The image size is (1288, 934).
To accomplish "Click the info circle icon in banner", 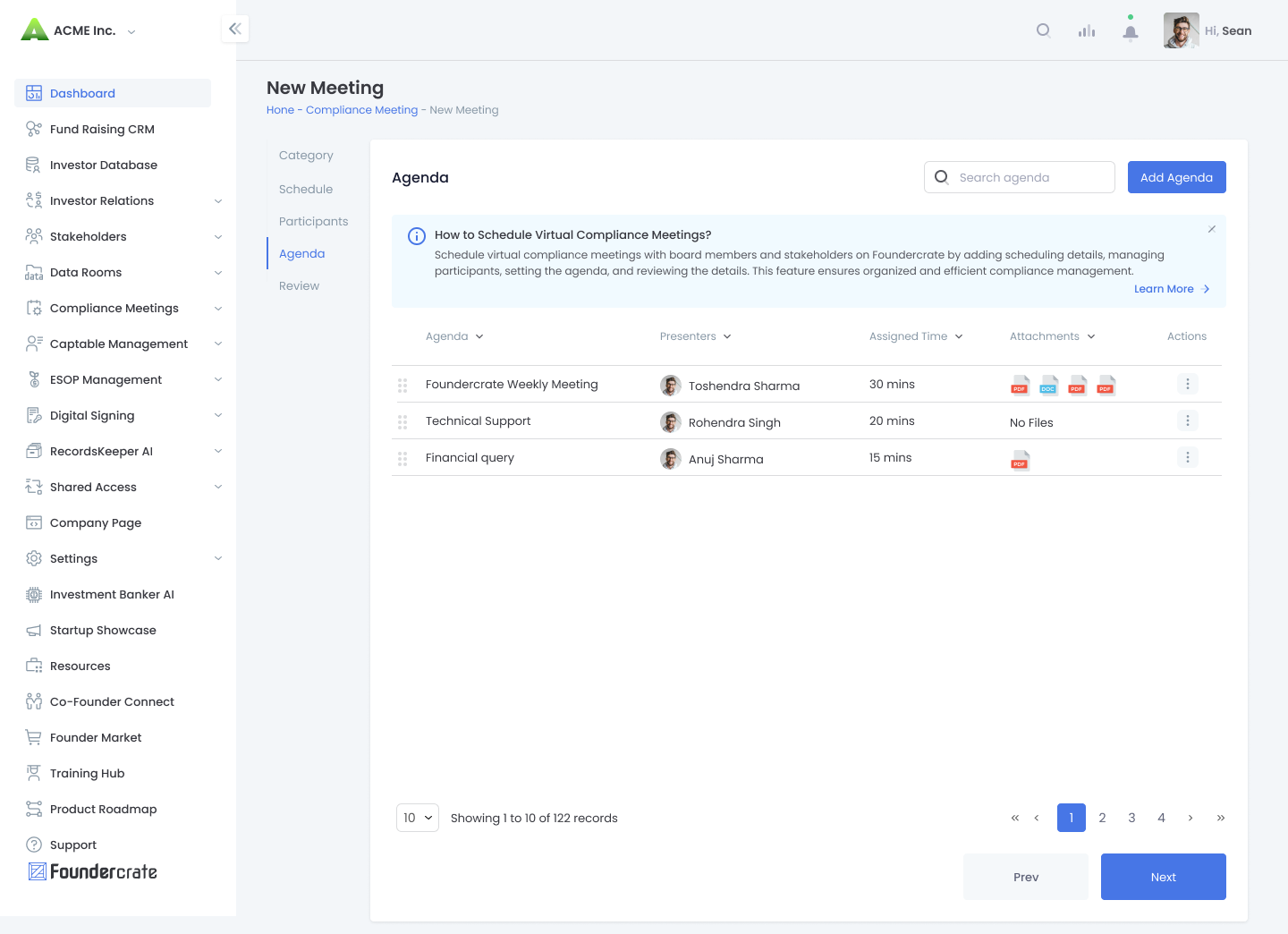I will pos(417,236).
